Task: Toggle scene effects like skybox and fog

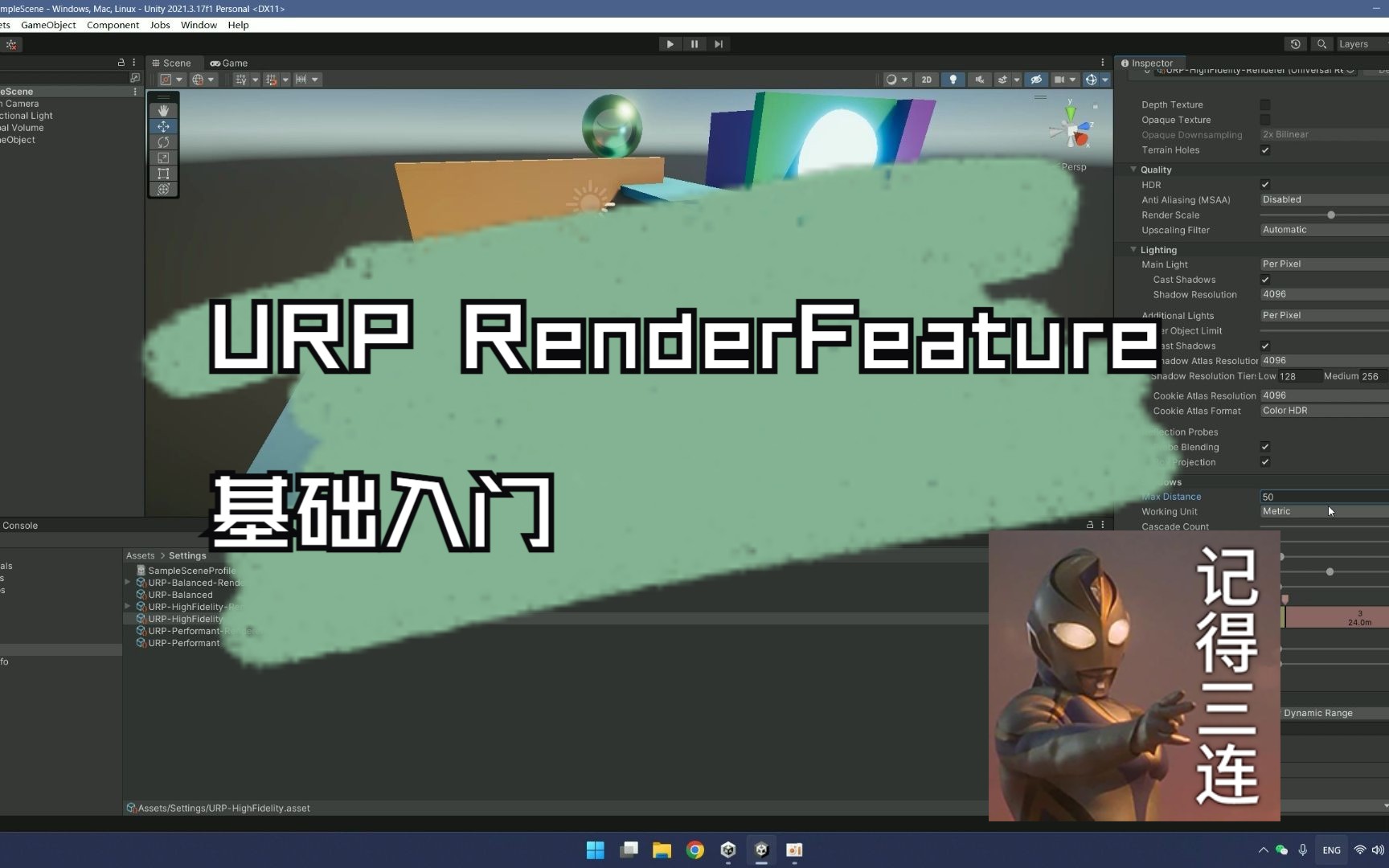Action: [x=1002, y=80]
